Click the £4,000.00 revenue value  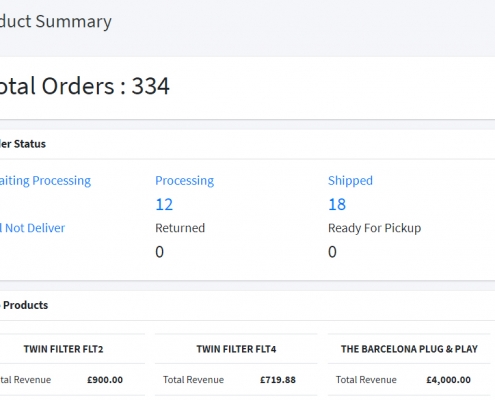(x=448, y=380)
